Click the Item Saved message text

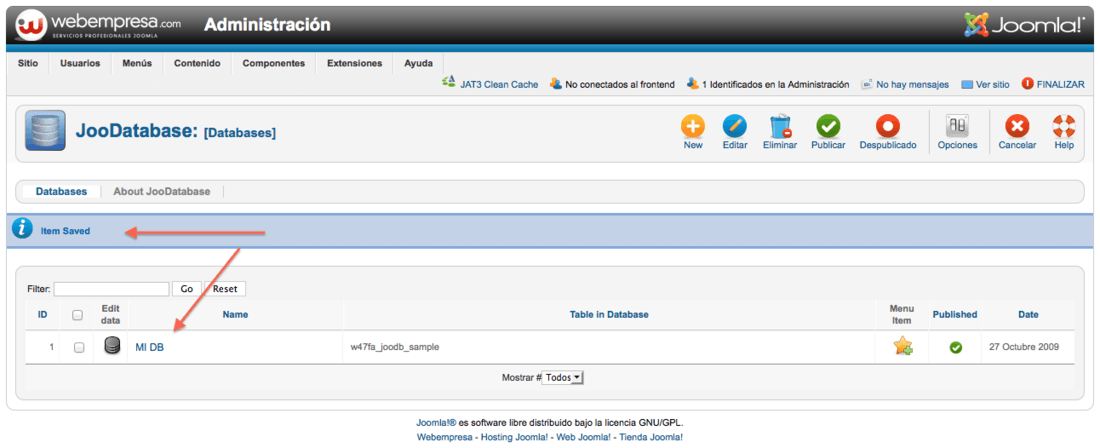click(x=65, y=231)
